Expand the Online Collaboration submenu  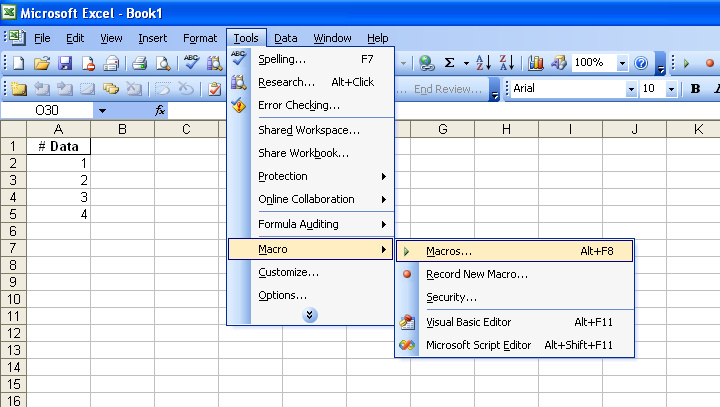click(x=311, y=199)
